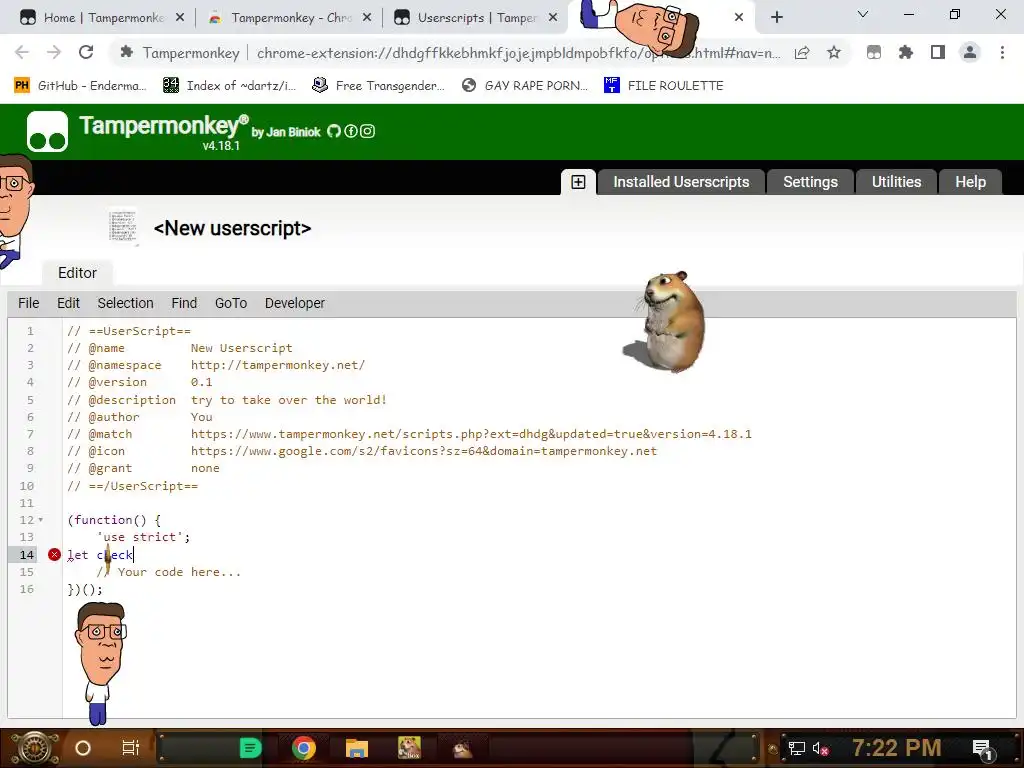This screenshot has height=768, width=1024.
Task: Switch to the Installed Userscripts tab
Action: 680,182
